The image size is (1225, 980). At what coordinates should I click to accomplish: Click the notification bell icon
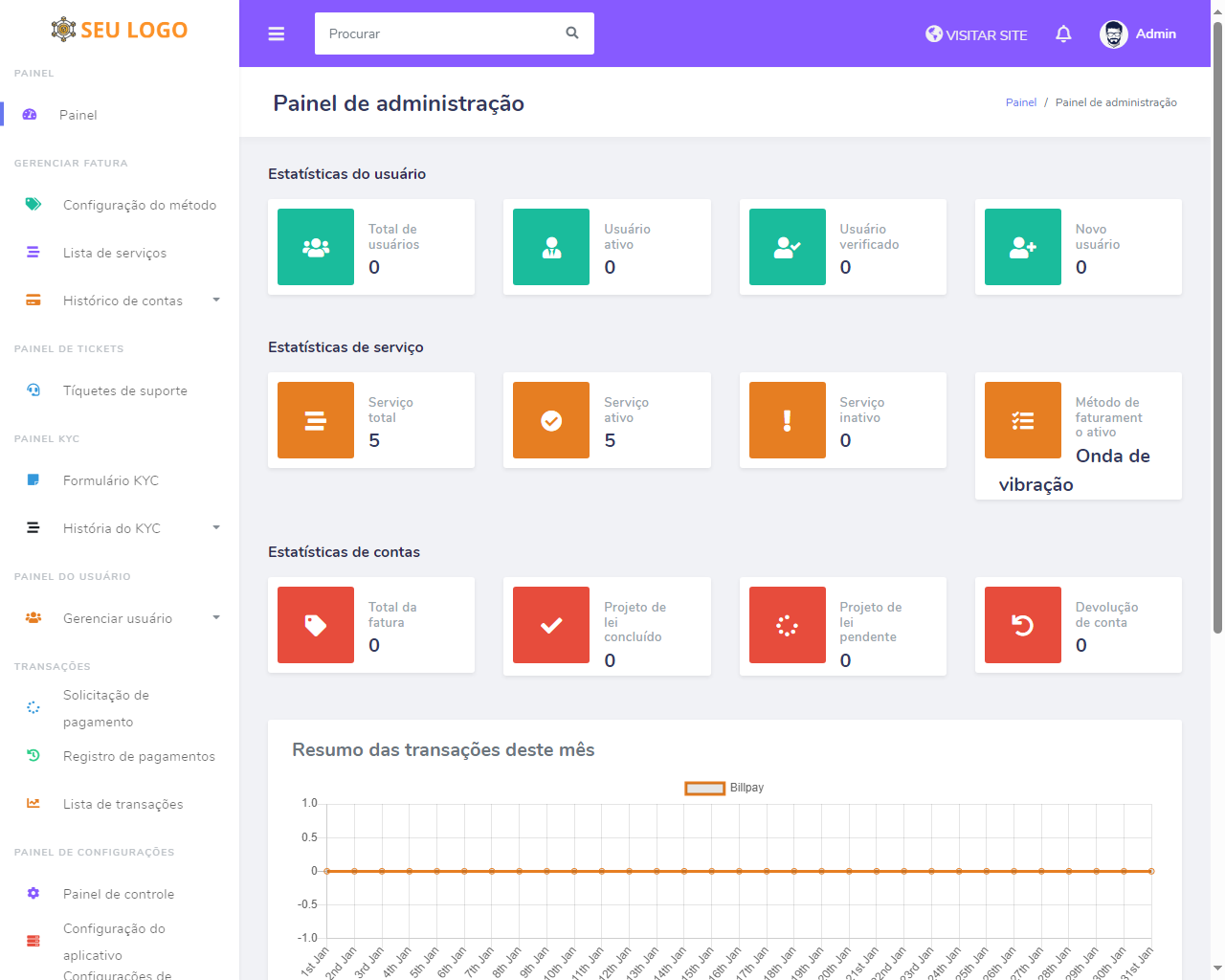[1063, 34]
